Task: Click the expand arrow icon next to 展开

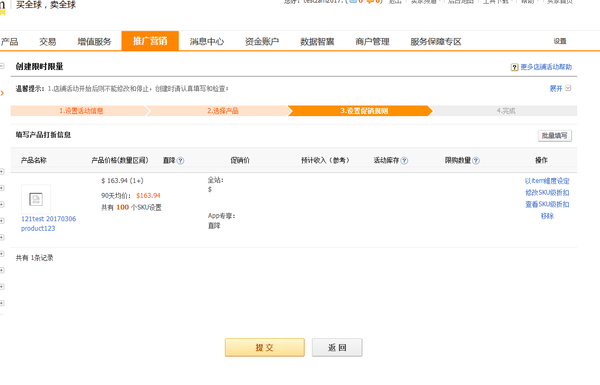Action: (x=568, y=88)
